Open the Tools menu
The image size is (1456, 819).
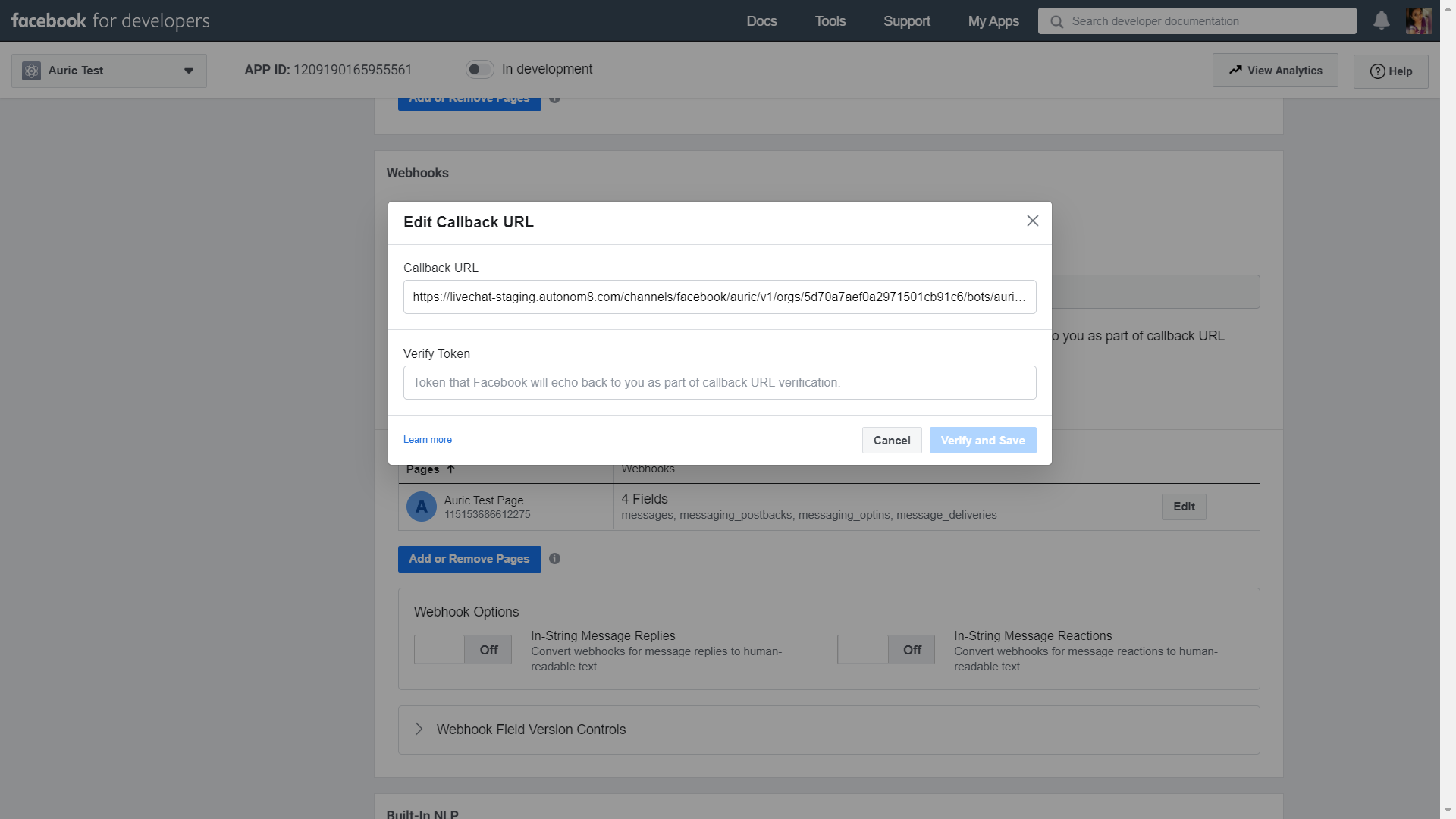(x=830, y=21)
